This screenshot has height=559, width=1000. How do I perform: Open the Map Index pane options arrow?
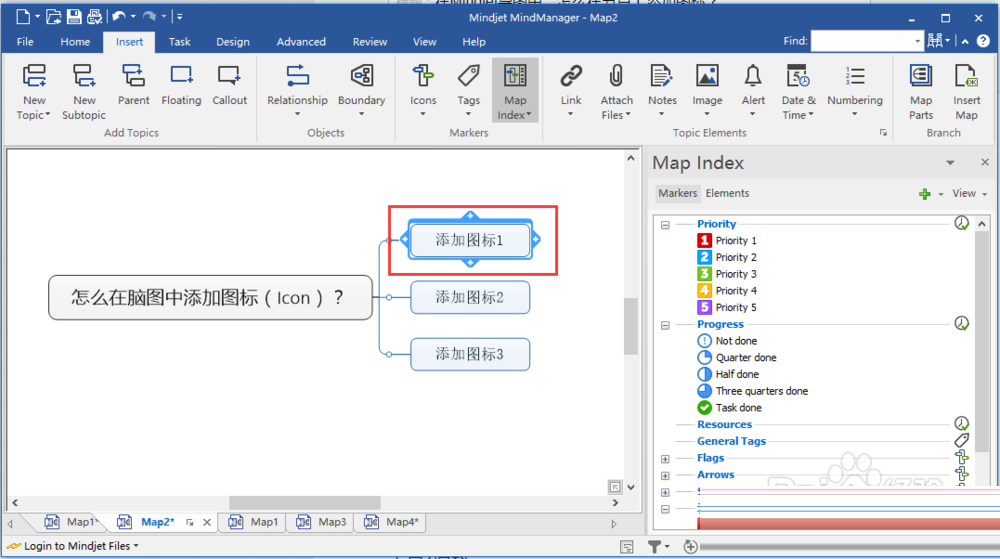coord(950,163)
